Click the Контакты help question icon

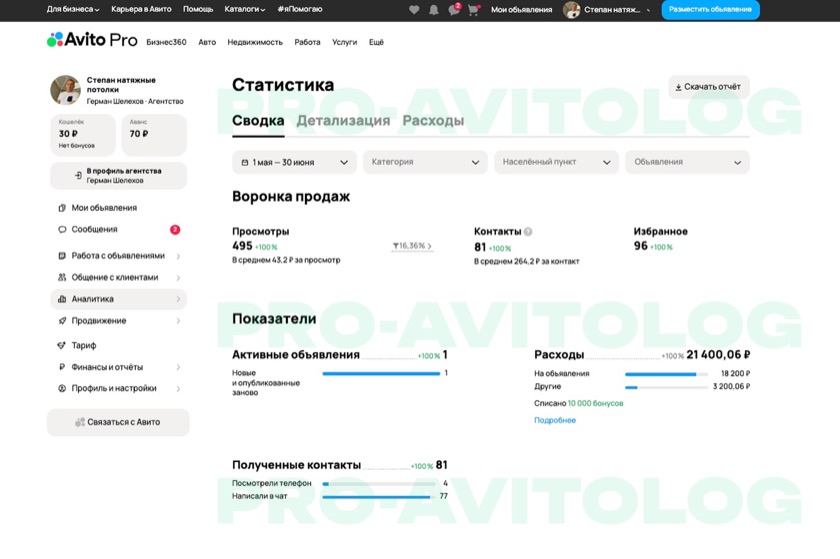click(x=528, y=232)
